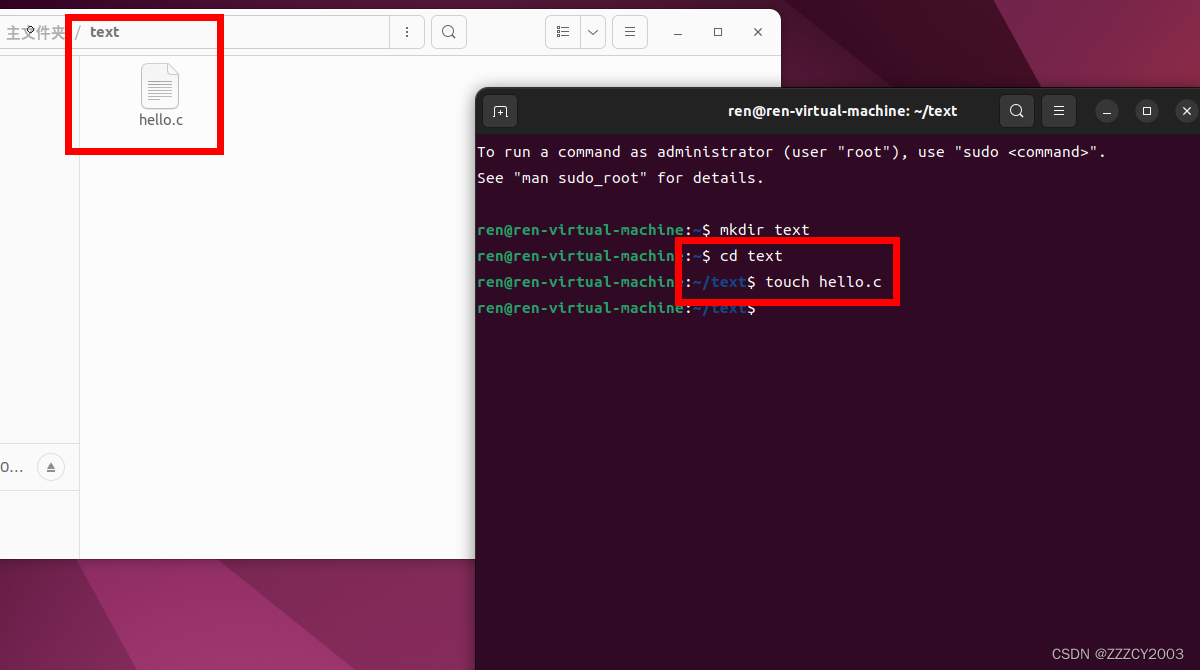Select the hello.c file icon

[160, 87]
